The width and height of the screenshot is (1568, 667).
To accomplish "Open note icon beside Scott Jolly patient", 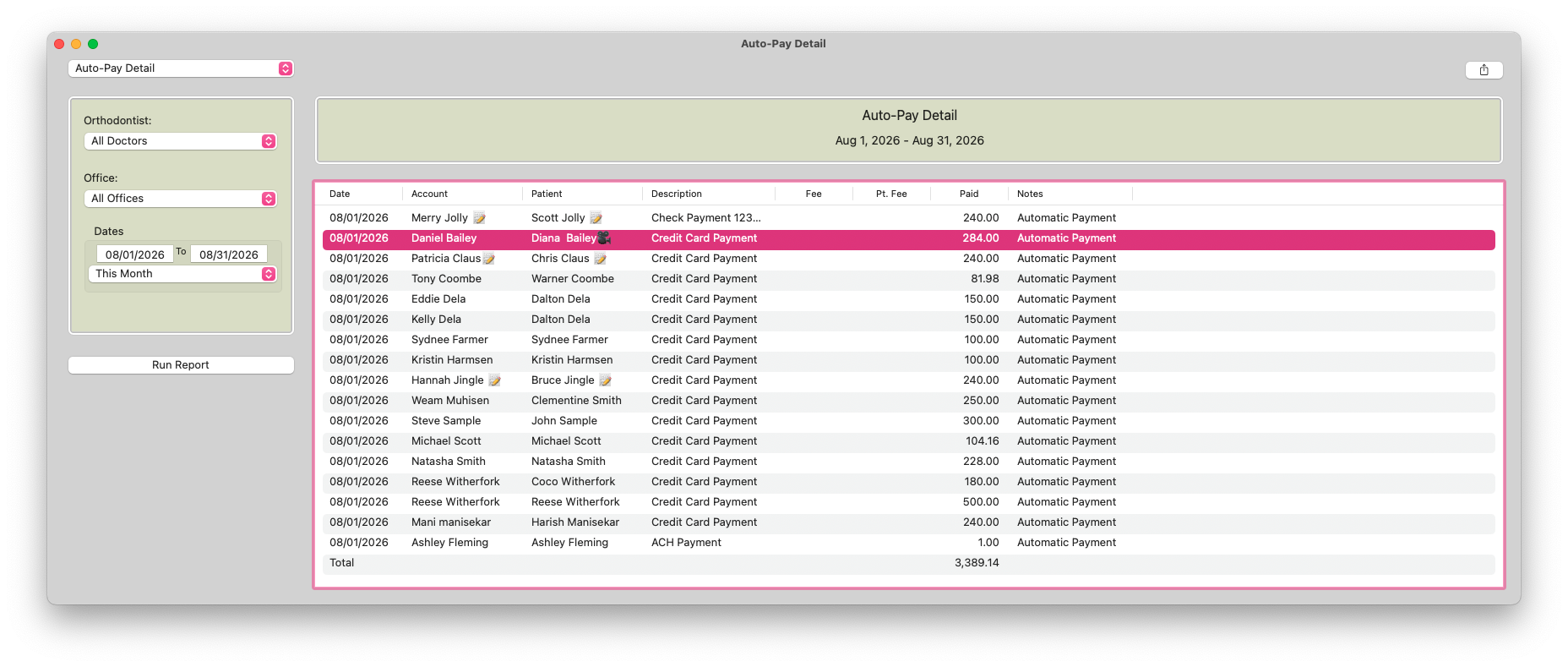I will (x=596, y=218).
